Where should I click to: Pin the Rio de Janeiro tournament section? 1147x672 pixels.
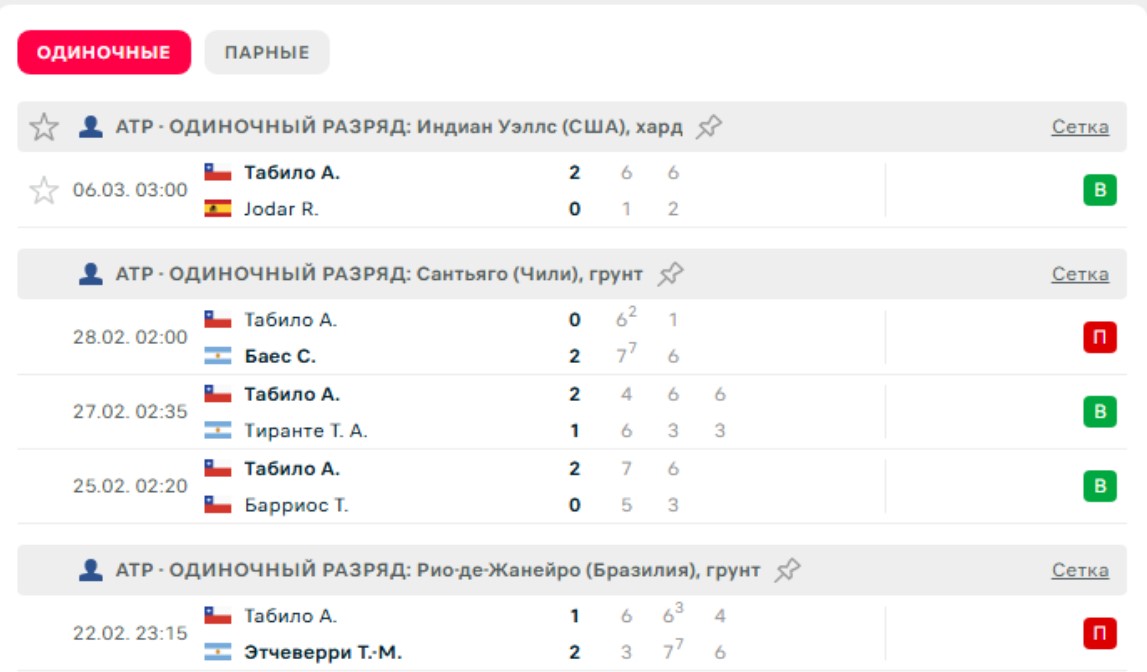click(788, 570)
